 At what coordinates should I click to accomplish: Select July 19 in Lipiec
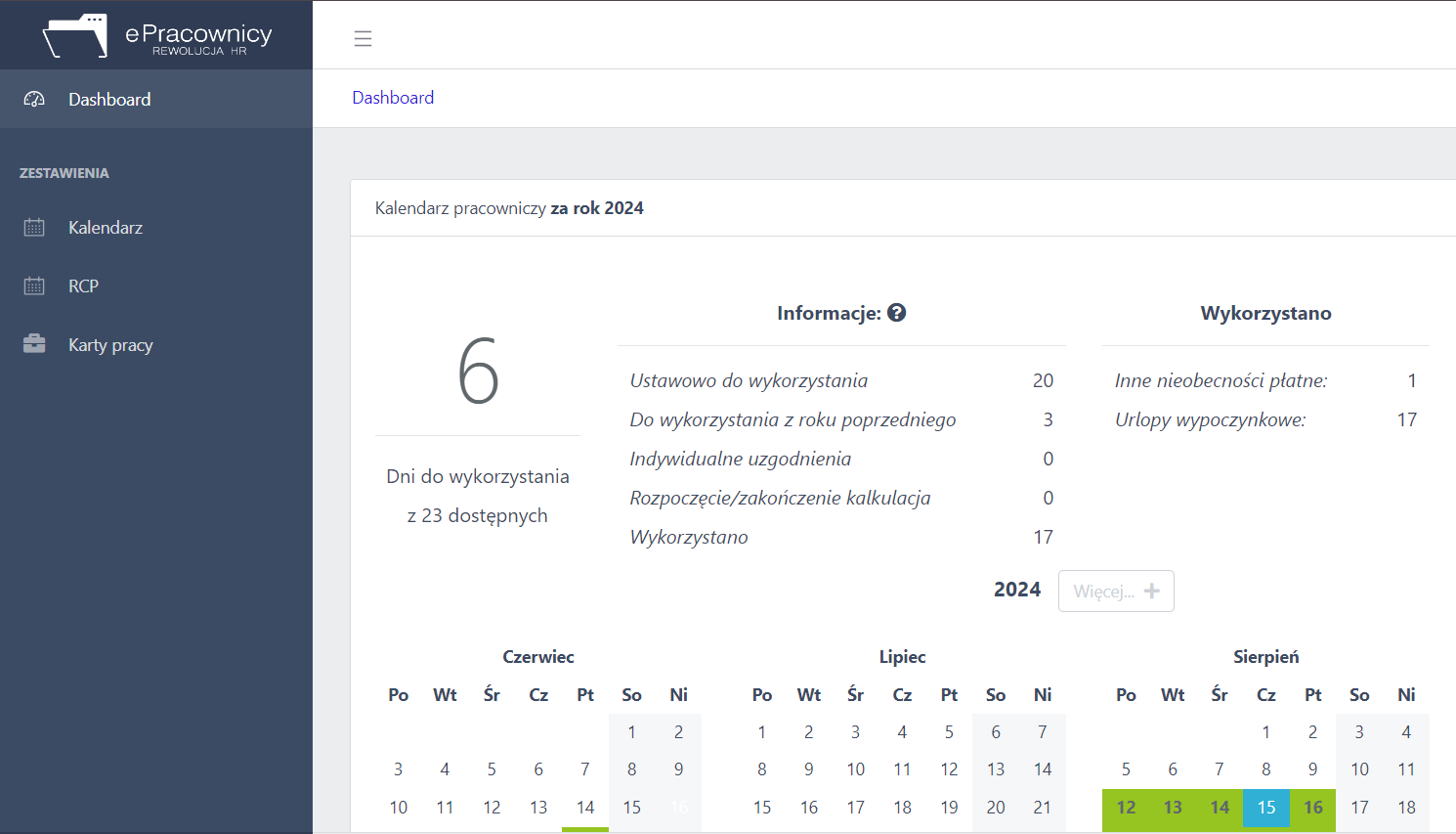point(949,808)
